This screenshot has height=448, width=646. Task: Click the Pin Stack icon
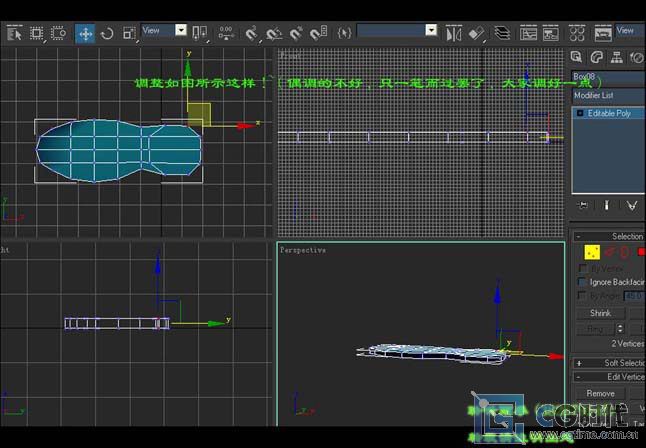[583, 205]
